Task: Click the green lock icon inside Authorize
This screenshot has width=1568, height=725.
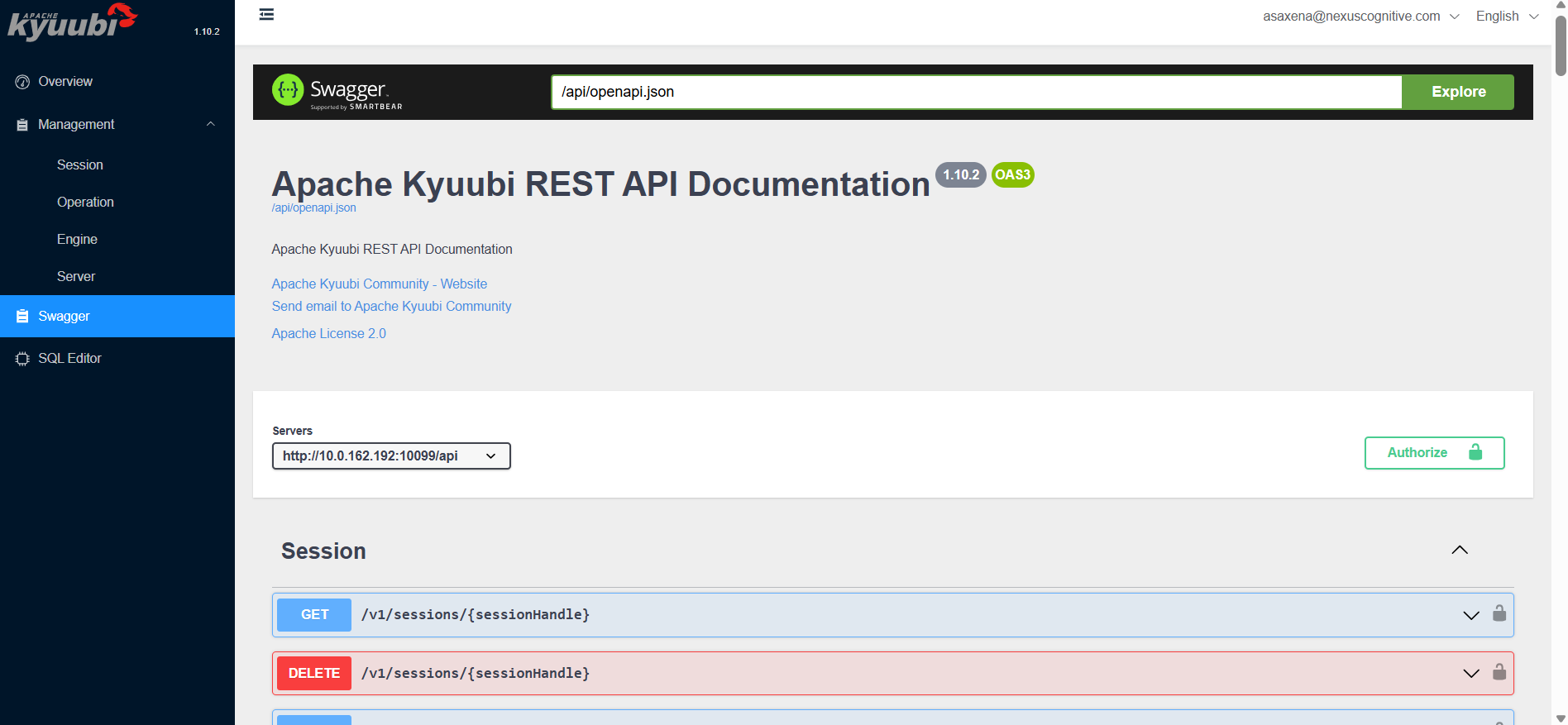Action: [1475, 452]
